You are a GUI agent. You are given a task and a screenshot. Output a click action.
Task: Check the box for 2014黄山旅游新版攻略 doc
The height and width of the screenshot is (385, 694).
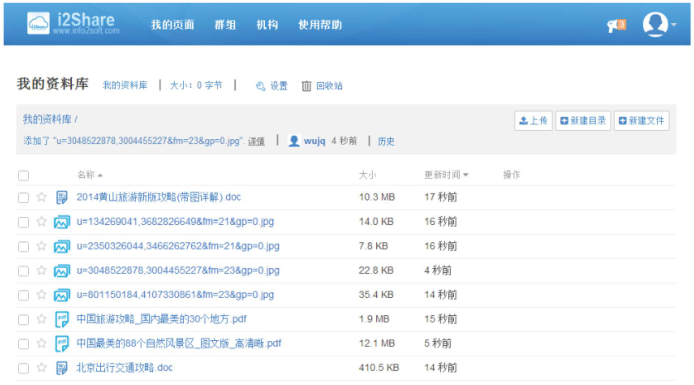(23, 197)
